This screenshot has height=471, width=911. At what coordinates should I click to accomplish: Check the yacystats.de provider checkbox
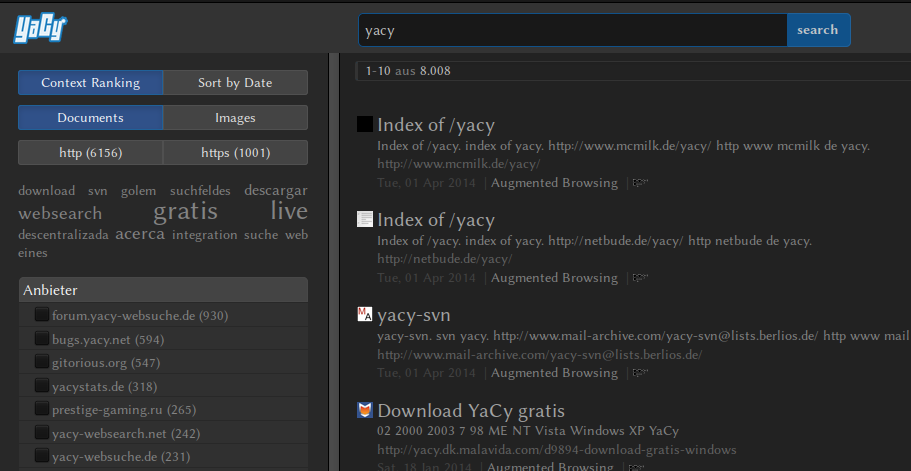(41, 386)
